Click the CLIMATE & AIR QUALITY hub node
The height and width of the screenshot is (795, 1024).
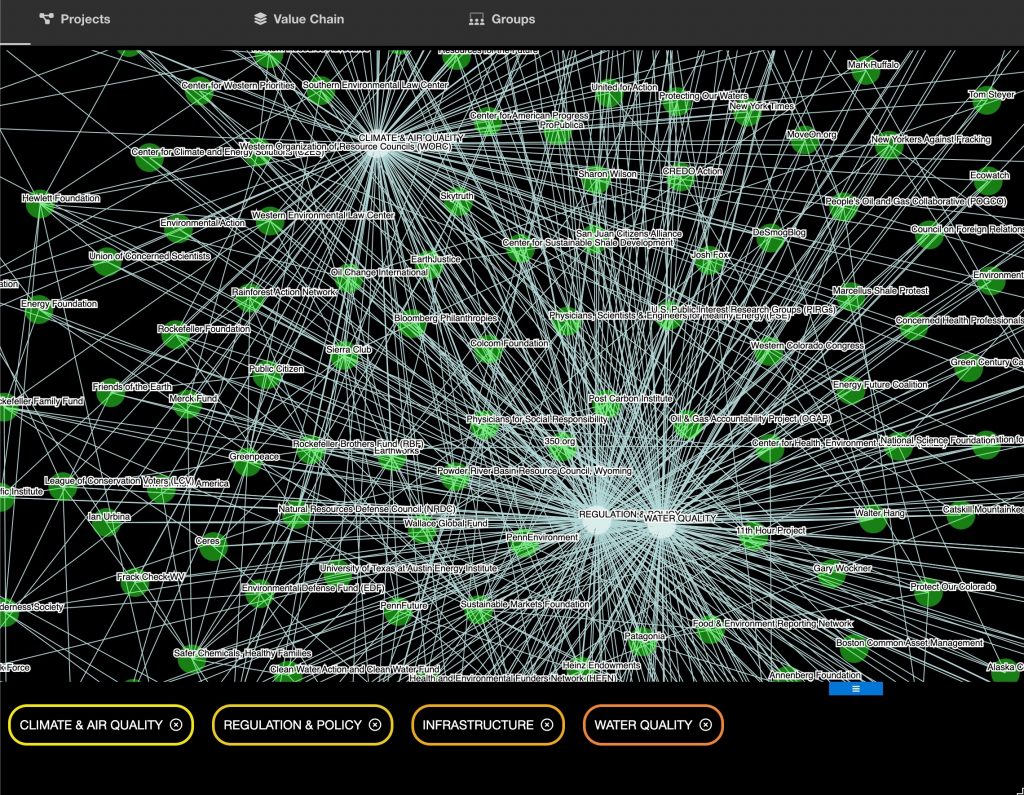click(377, 146)
